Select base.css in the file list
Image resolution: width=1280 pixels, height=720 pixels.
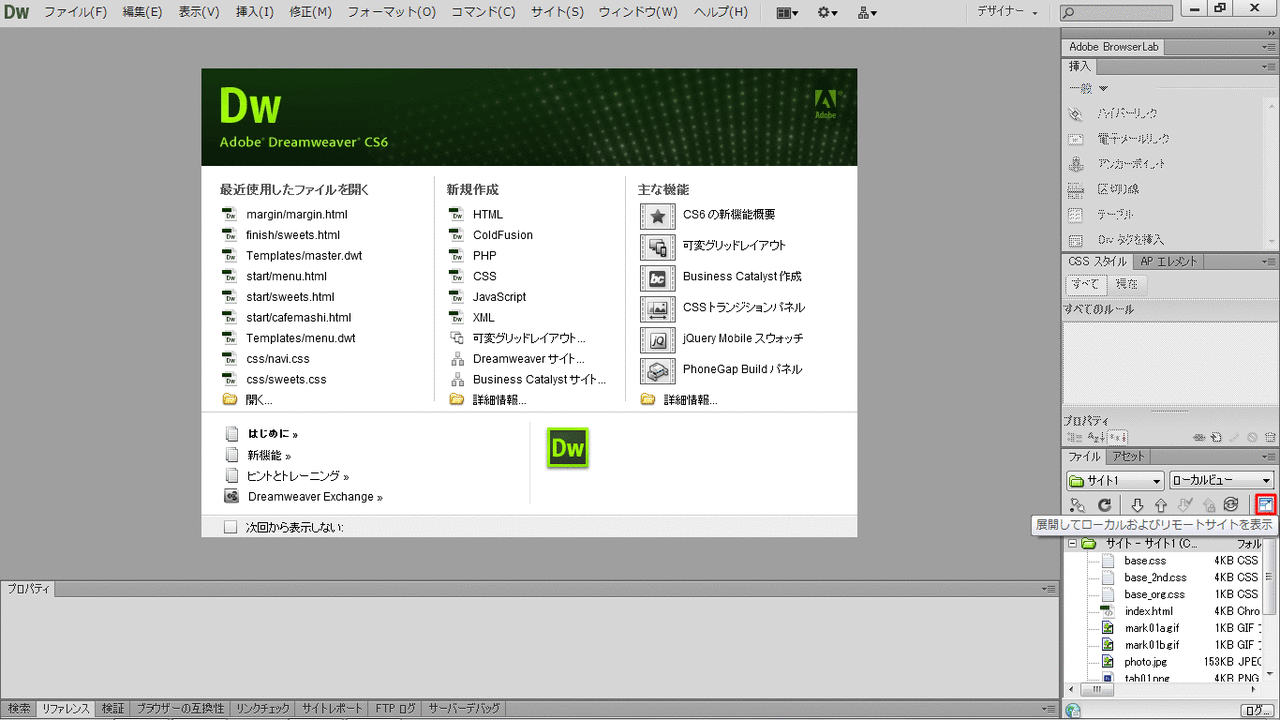coord(1145,561)
